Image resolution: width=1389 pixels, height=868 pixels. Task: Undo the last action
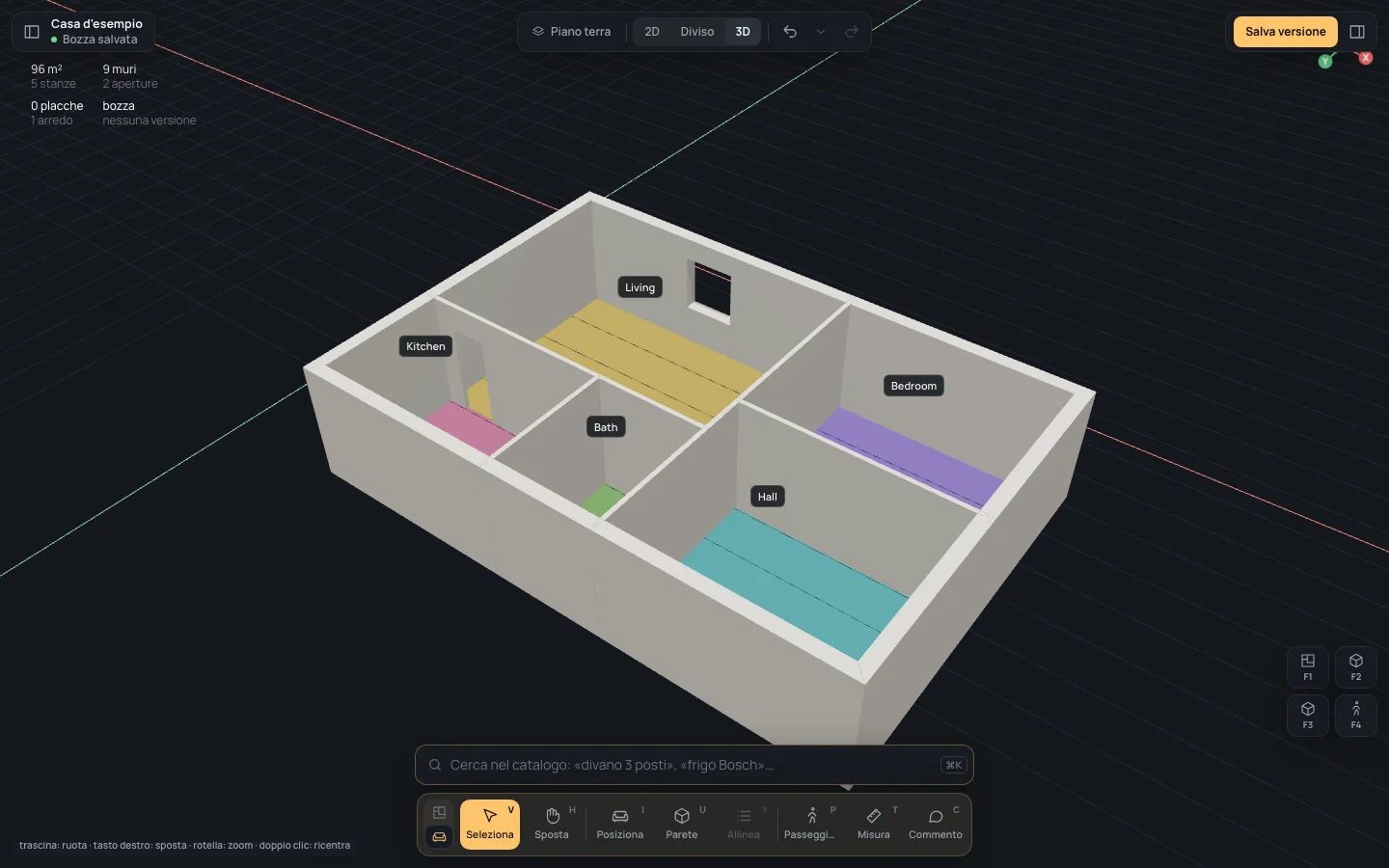(x=790, y=32)
